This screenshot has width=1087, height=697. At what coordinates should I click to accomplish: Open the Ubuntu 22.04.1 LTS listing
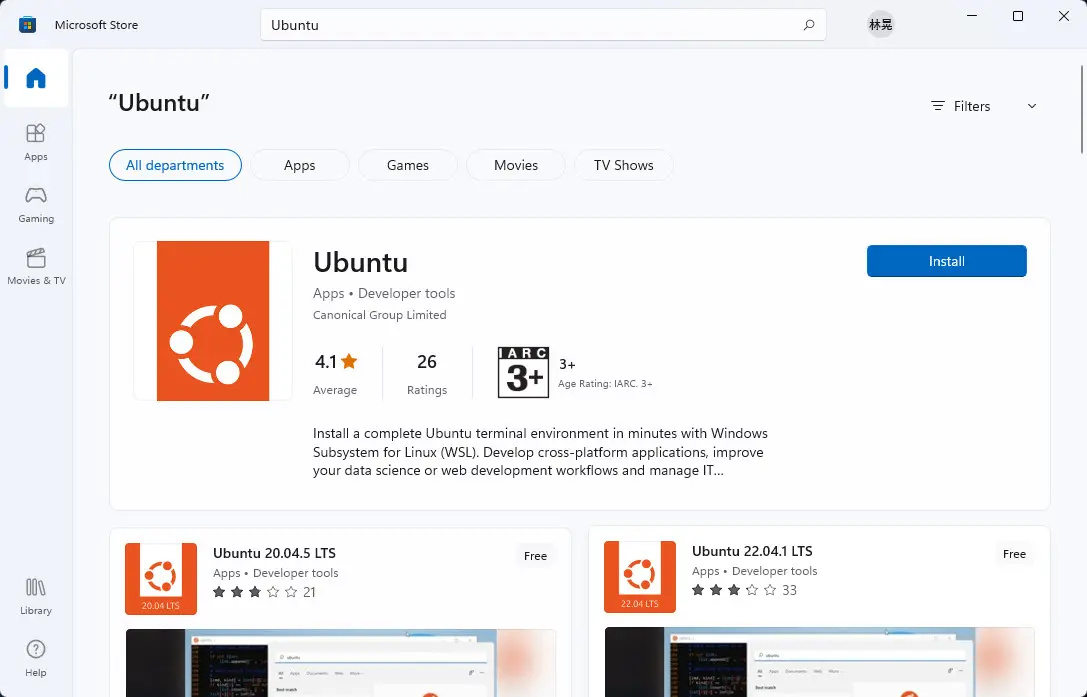click(x=751, y=551)
